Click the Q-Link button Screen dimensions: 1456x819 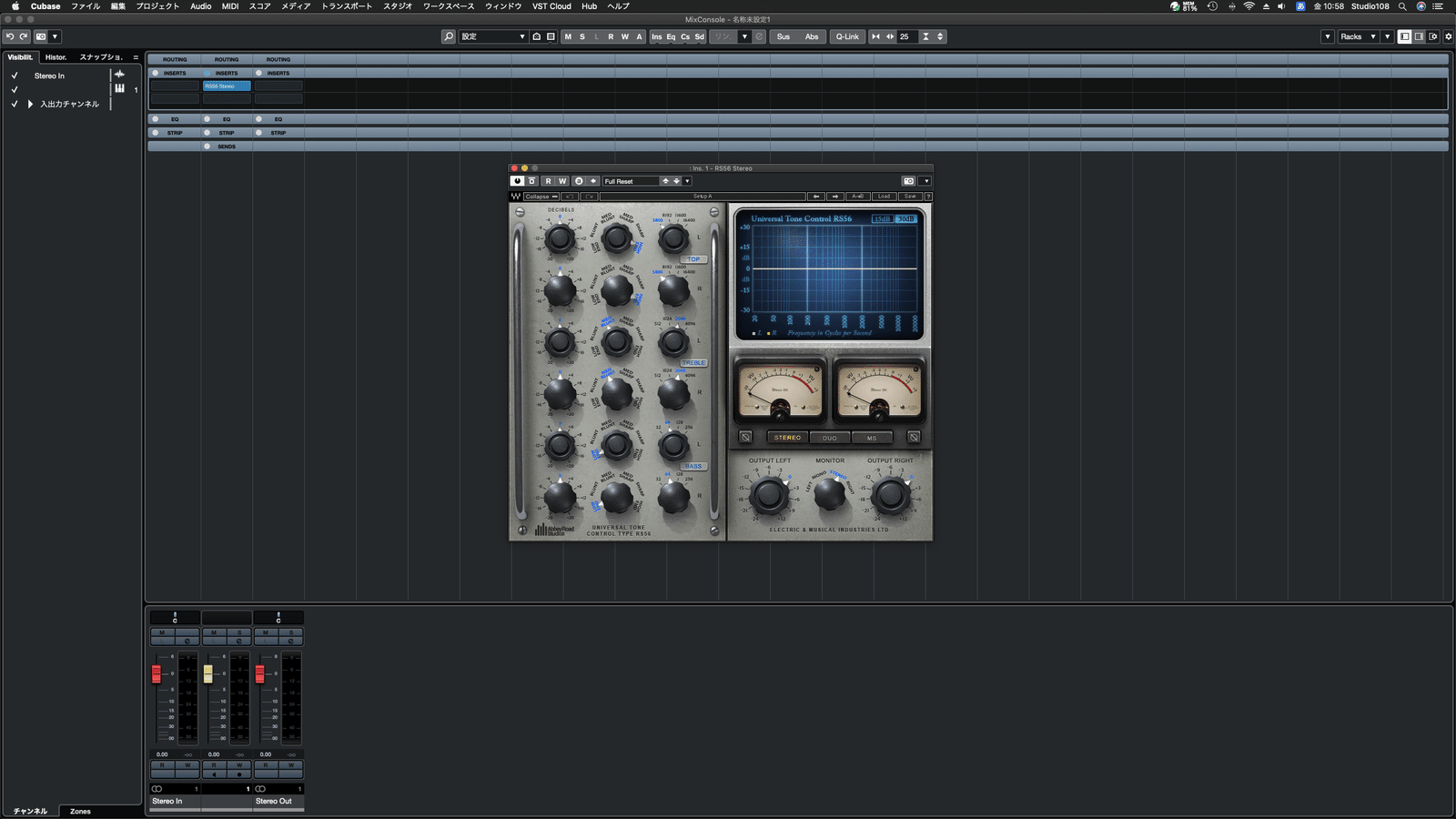(847, 36)
